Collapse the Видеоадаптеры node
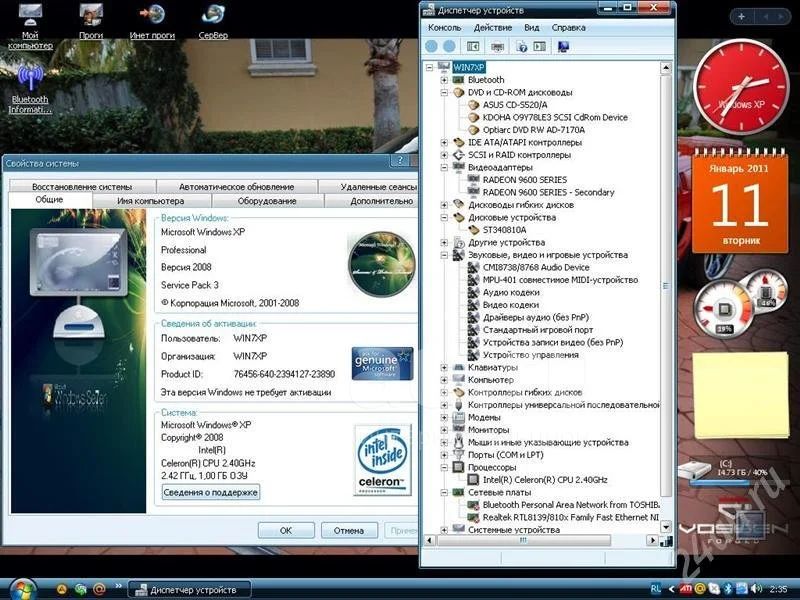This screenshot has height=600, width=800. [444, 167]
